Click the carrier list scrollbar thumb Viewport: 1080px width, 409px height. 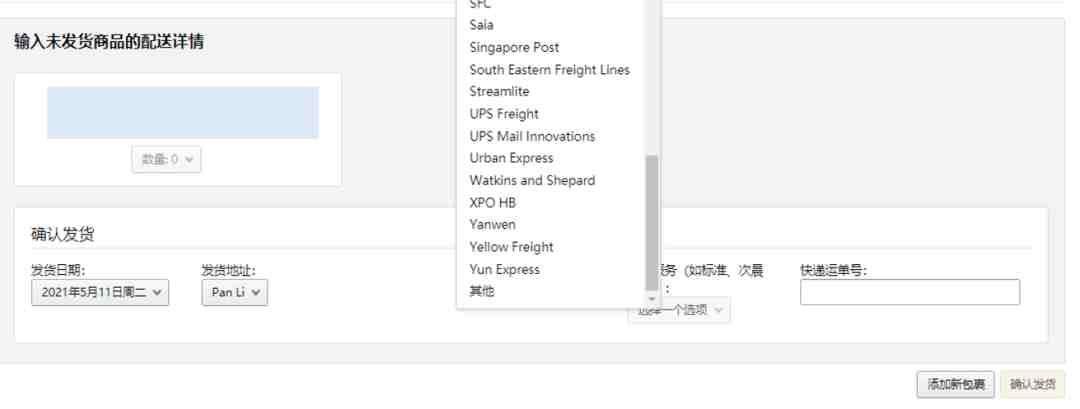652,222
